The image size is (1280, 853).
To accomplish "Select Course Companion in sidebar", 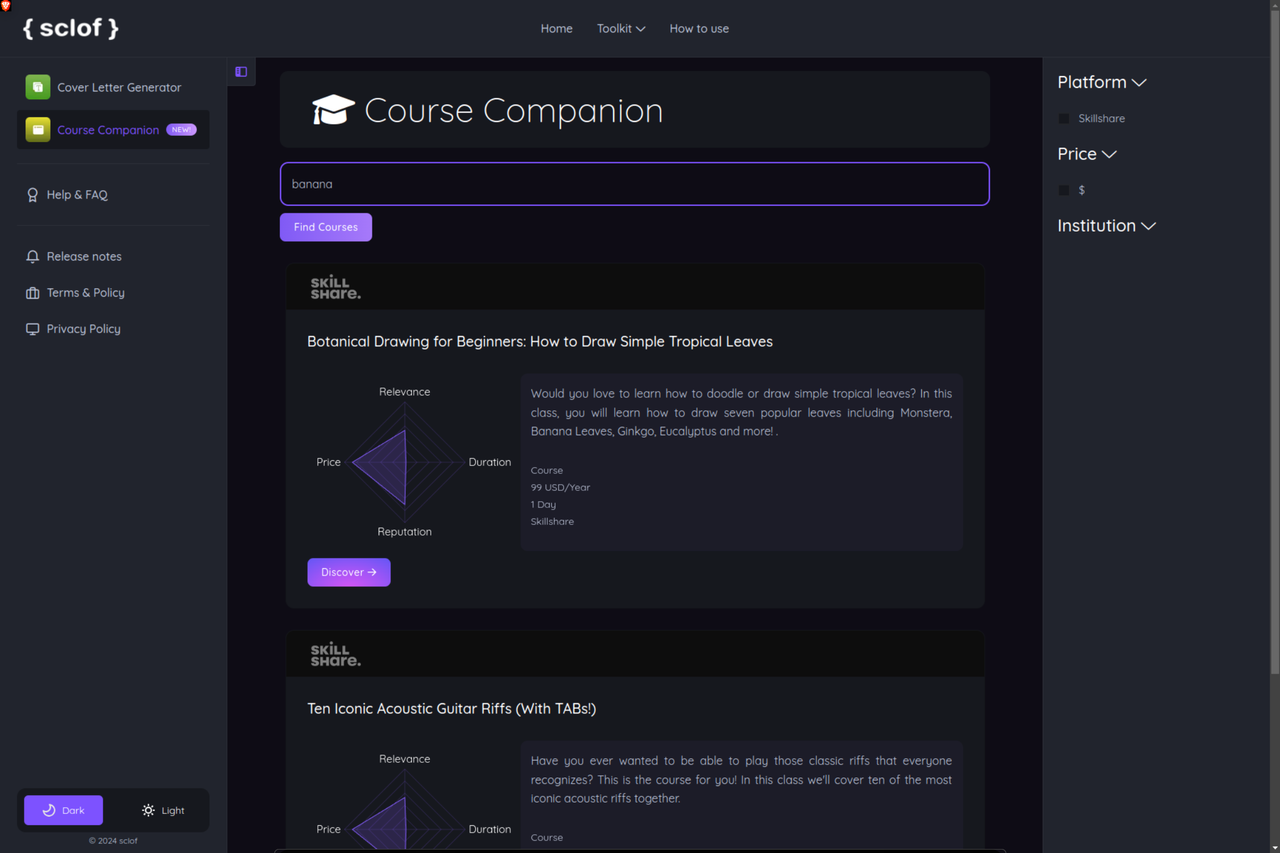I will 113,129.
